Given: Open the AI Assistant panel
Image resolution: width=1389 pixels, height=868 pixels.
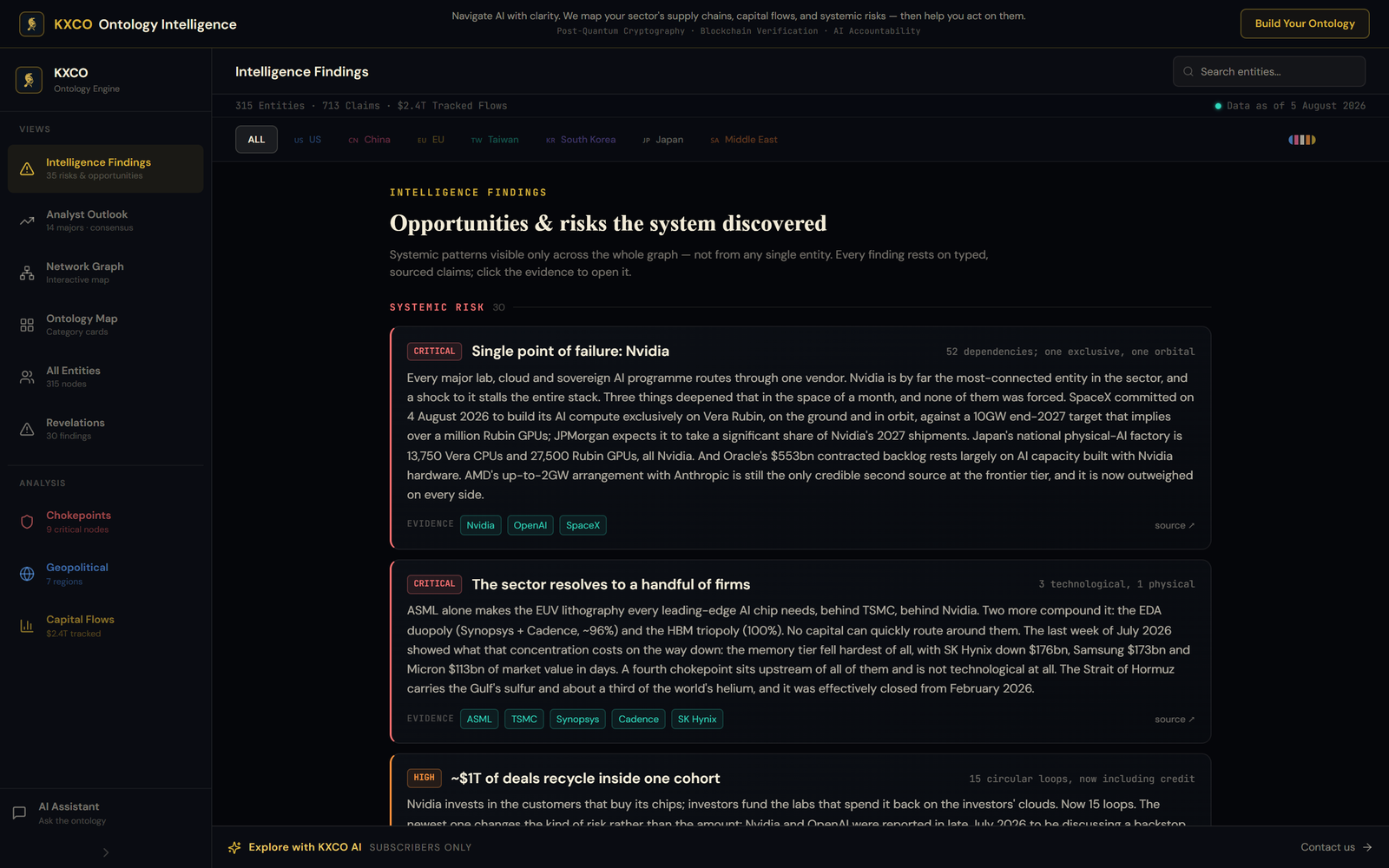Looking at the screenshot, I should coord(106,813).
